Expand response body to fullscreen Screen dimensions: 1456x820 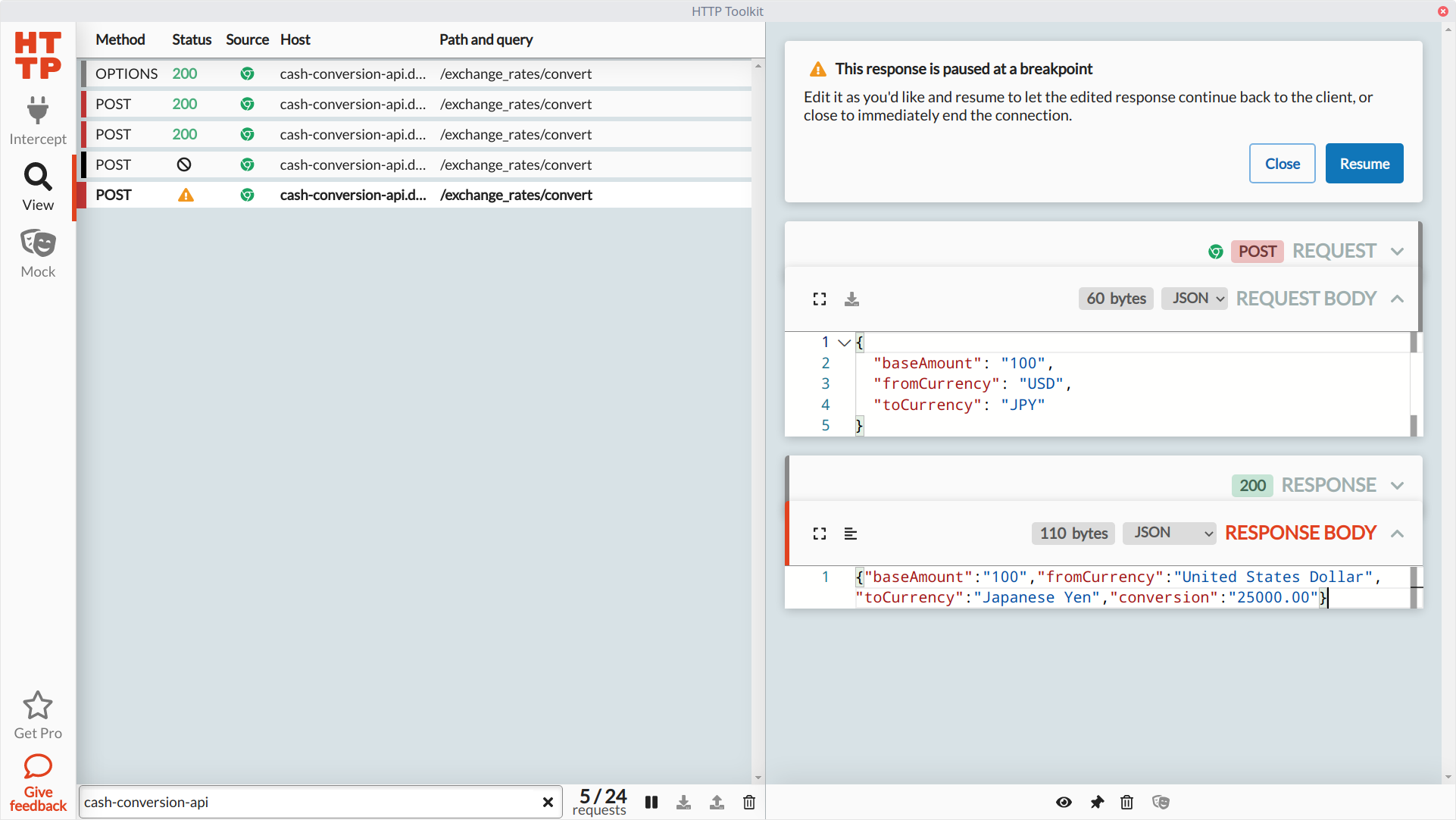[x=820, y=534]
